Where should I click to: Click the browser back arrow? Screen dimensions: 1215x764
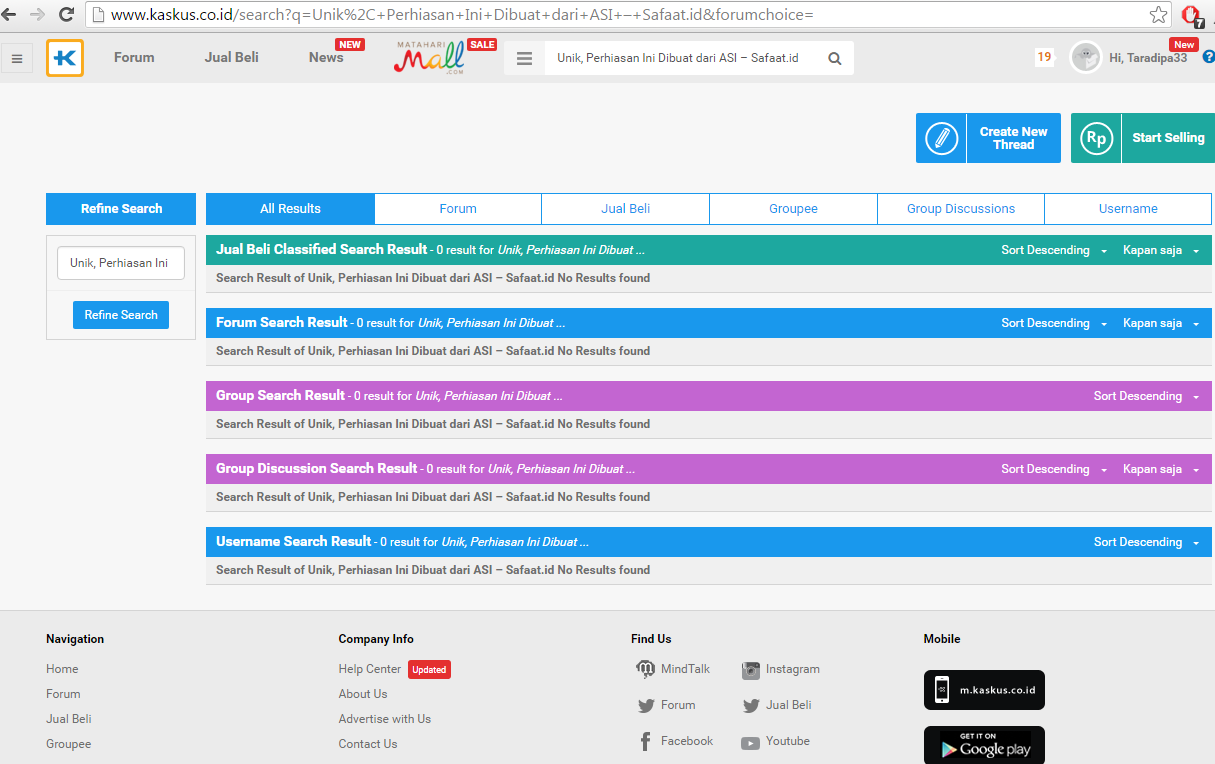click(9, 15)
